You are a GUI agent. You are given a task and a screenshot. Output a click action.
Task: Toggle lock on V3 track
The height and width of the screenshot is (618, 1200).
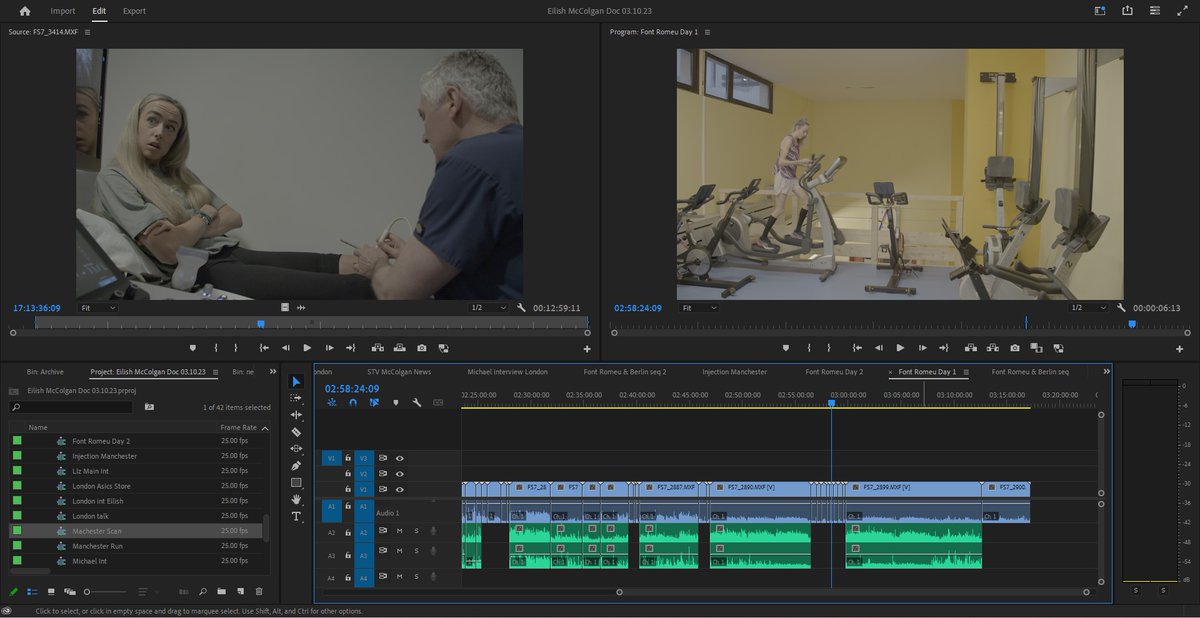(348, 458)
